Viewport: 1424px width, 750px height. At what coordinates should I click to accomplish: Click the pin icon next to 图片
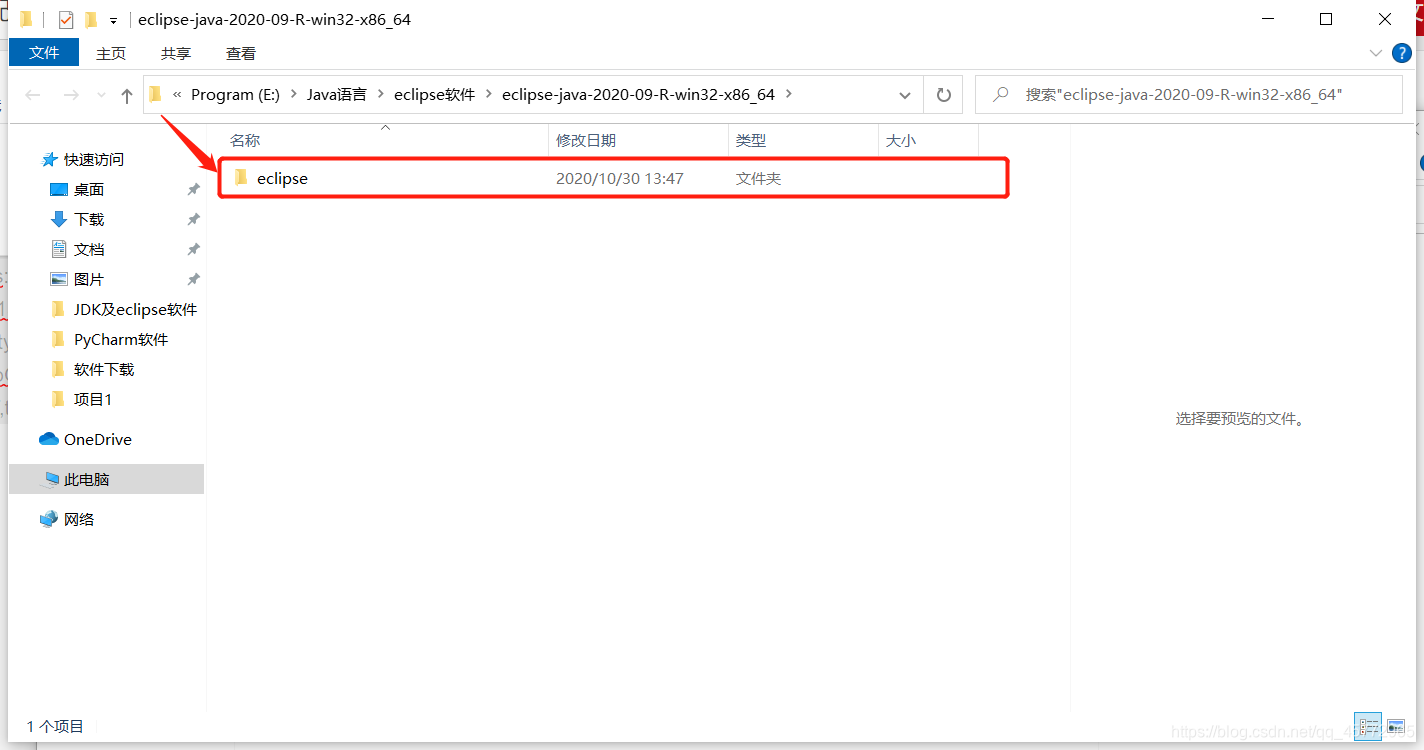pyautogui.click(x=193, y=279)
